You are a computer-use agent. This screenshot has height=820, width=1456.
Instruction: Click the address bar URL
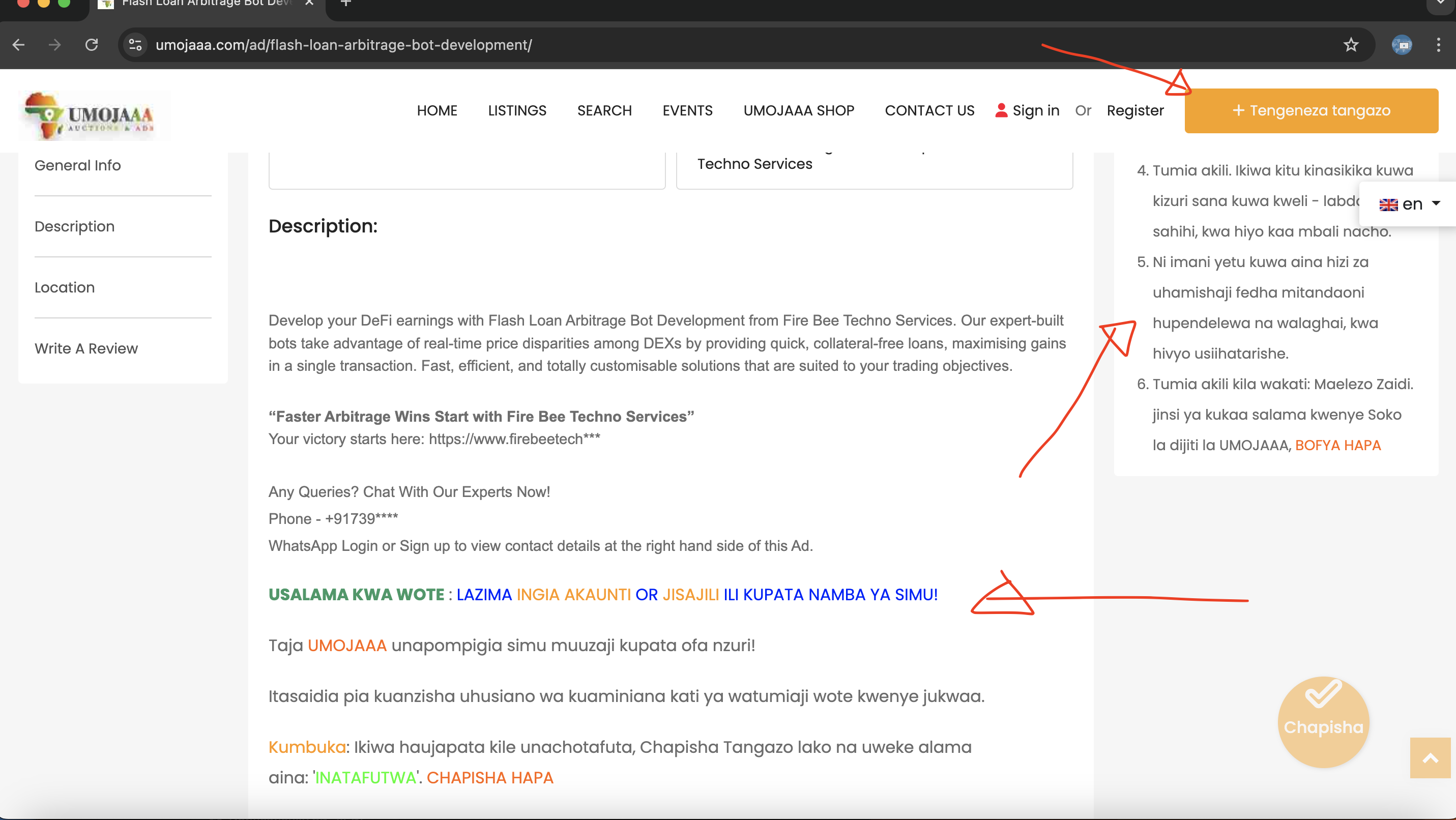coord(344,45)
